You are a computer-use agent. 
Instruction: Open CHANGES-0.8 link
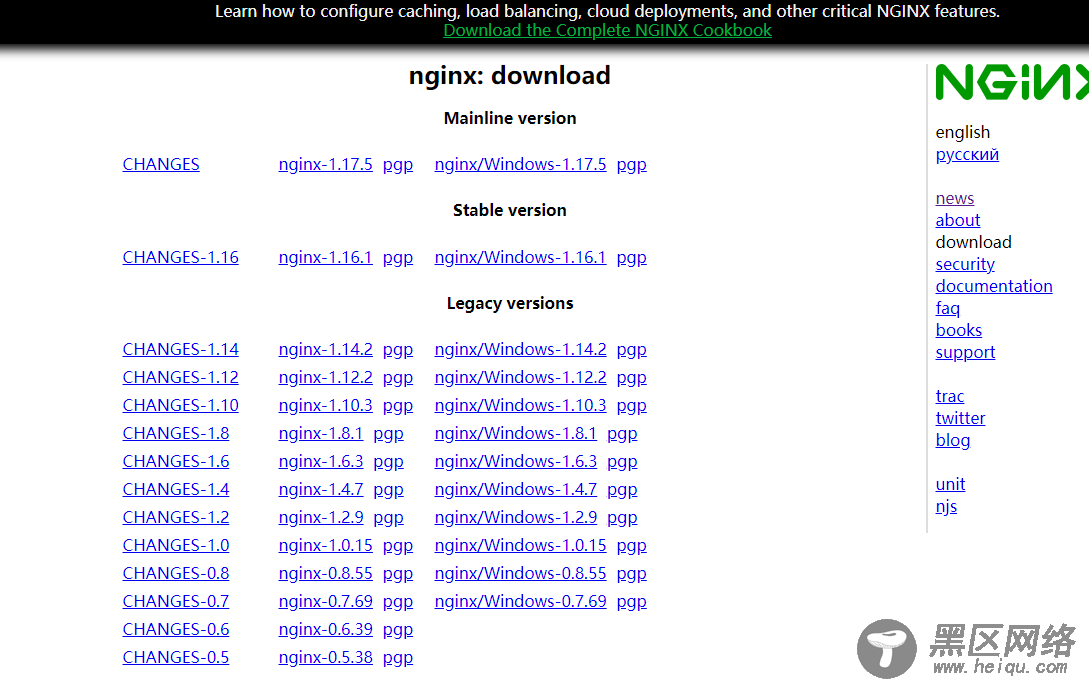coord(176,574)
